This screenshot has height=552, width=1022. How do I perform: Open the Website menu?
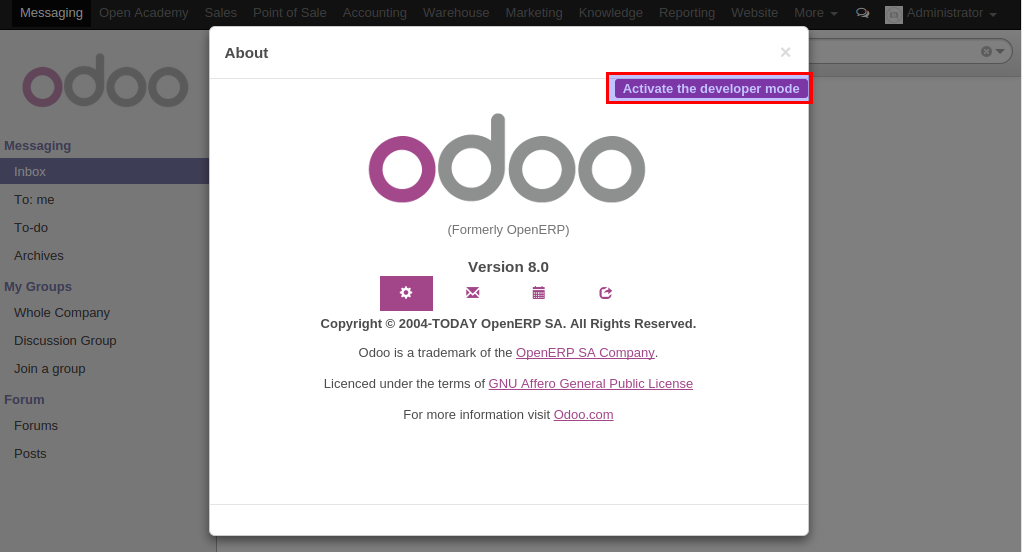[x=754, y=13]
